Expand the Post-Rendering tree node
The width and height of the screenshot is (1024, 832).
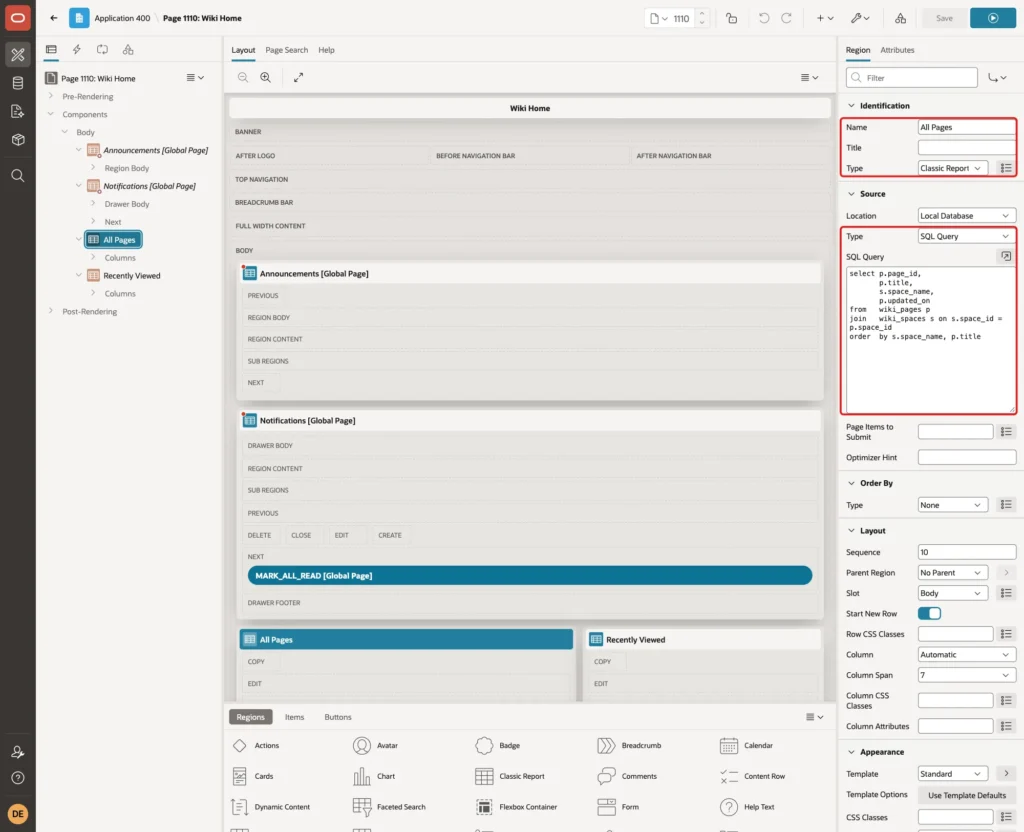[x=51, y=311]
